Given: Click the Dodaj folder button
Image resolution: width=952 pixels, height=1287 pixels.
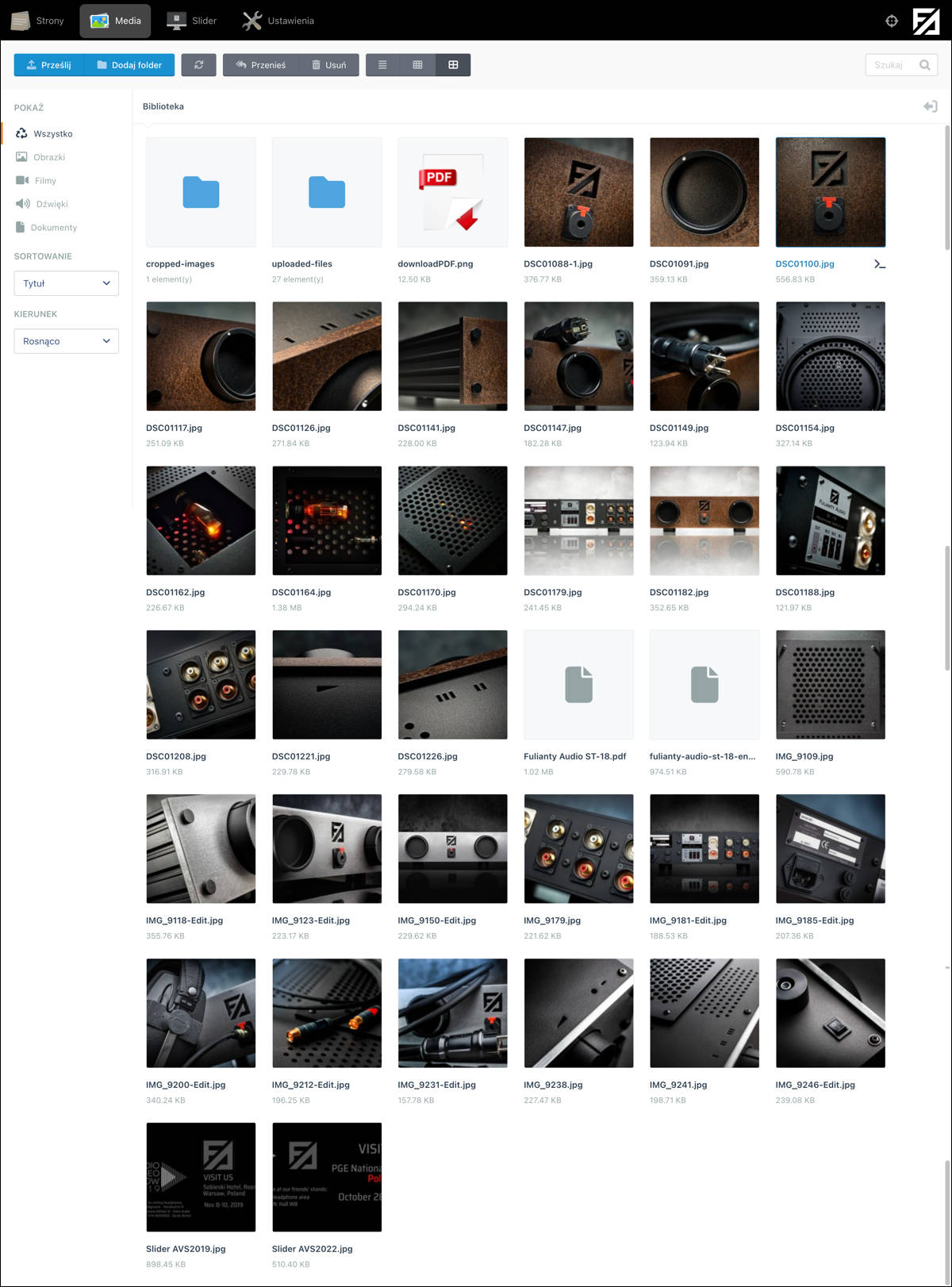Looking at the screenshot, I should (x=129, y=65).
